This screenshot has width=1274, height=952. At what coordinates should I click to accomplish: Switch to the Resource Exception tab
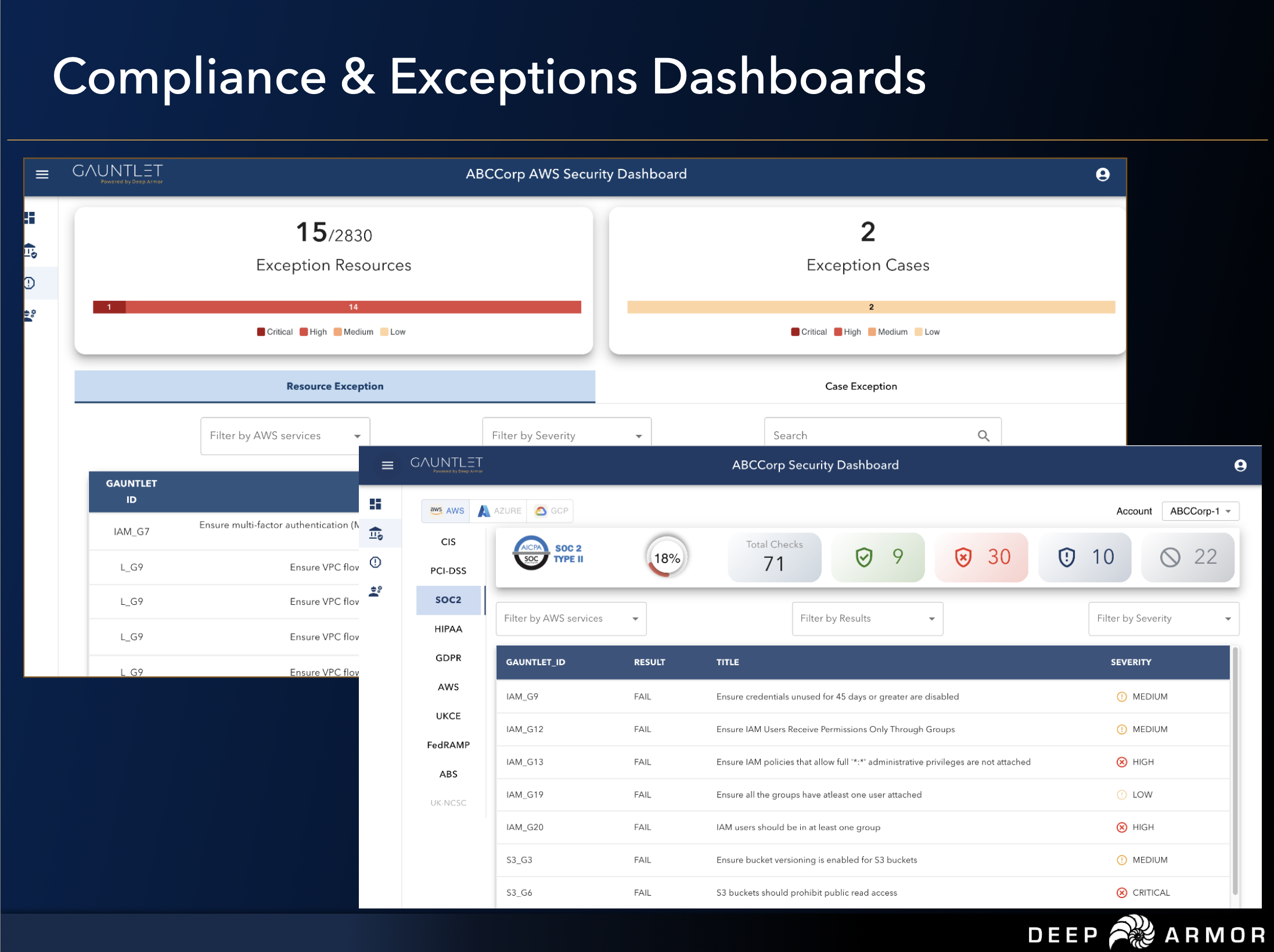click(x=335, y=386)
